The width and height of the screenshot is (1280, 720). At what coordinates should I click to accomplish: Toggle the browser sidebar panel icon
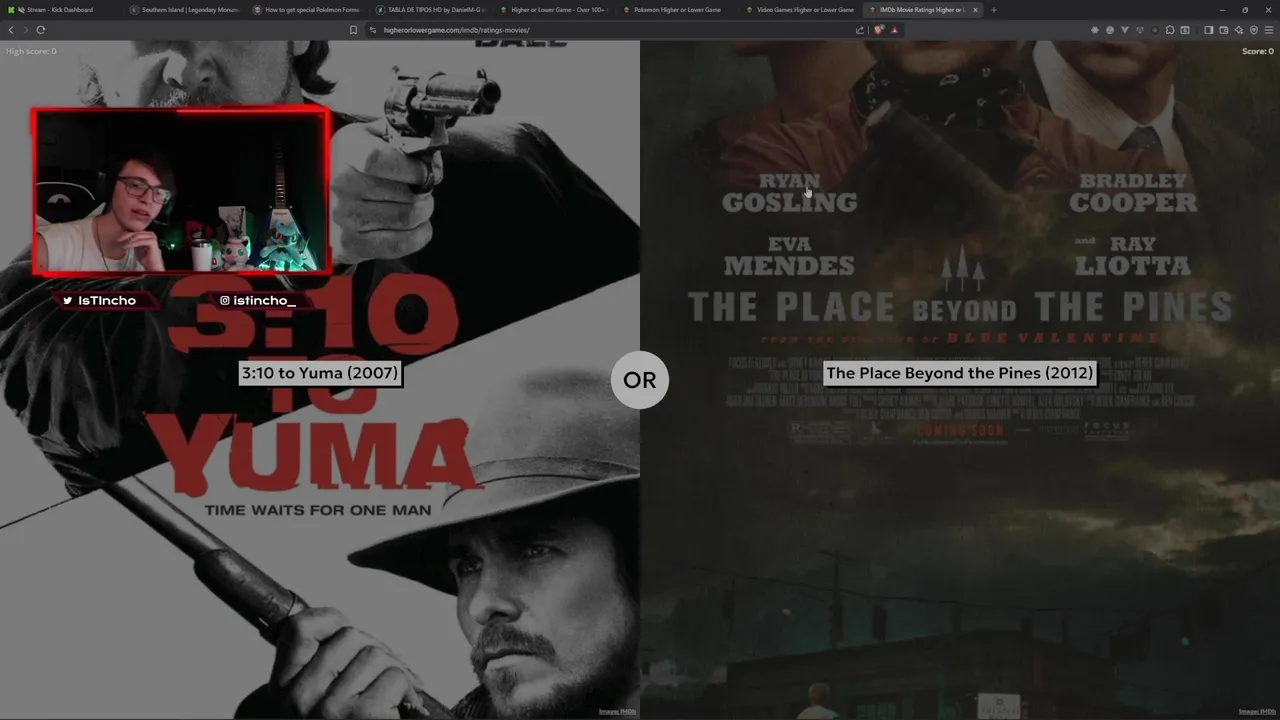[1209, 30]
